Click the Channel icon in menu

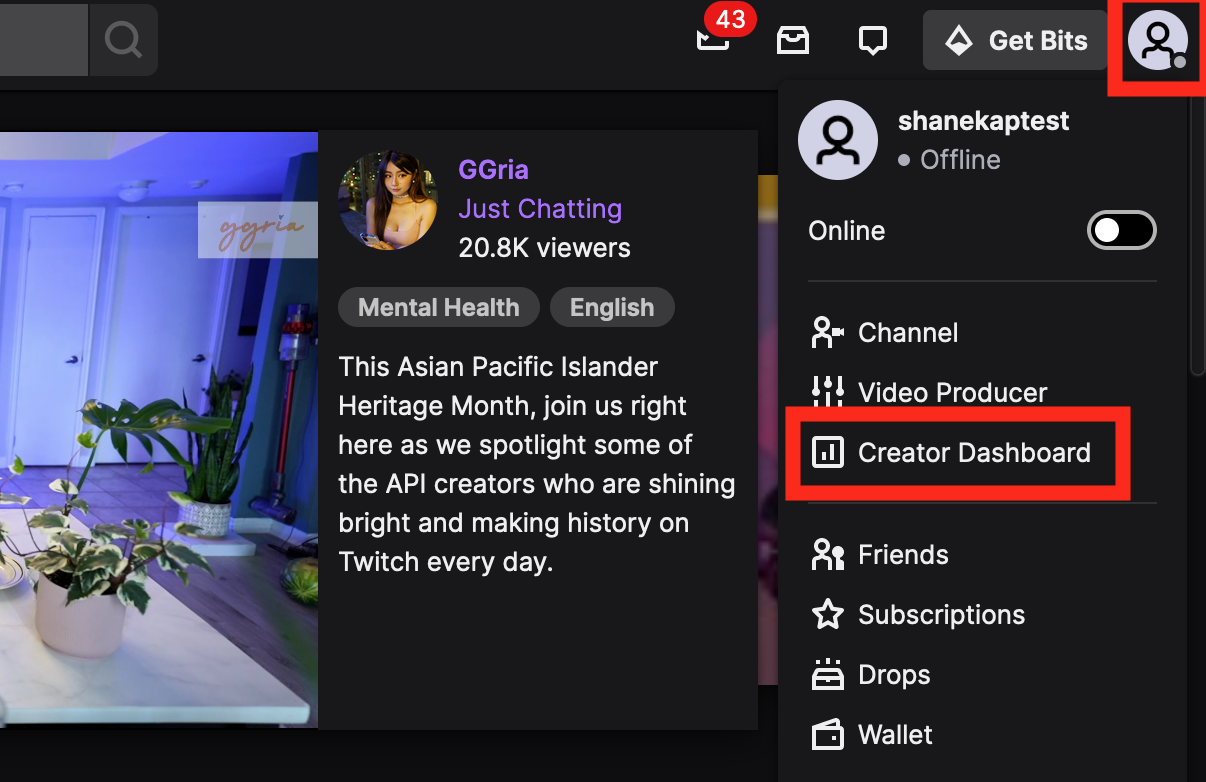coord(828,333)
